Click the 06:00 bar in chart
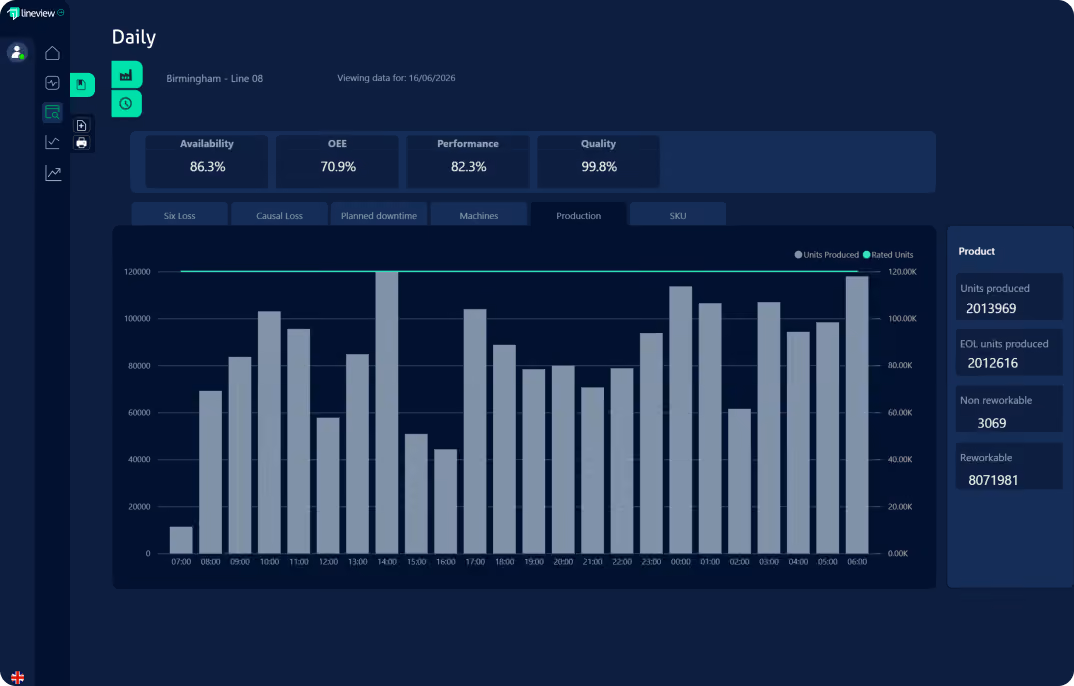 click(x=857, y=415)
